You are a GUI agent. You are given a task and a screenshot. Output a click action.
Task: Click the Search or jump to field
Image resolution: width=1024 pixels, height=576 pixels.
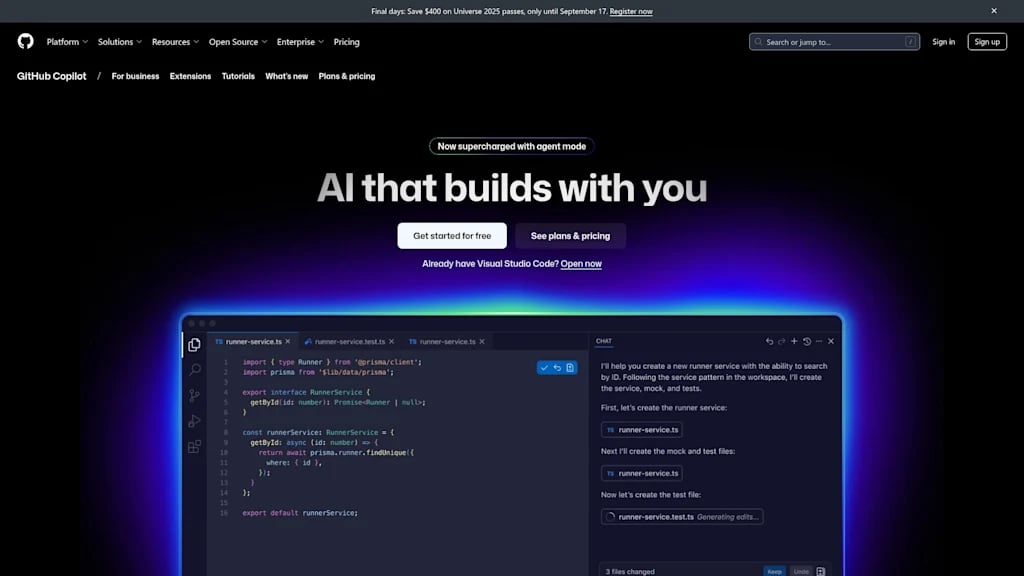(x=834, y=41)
